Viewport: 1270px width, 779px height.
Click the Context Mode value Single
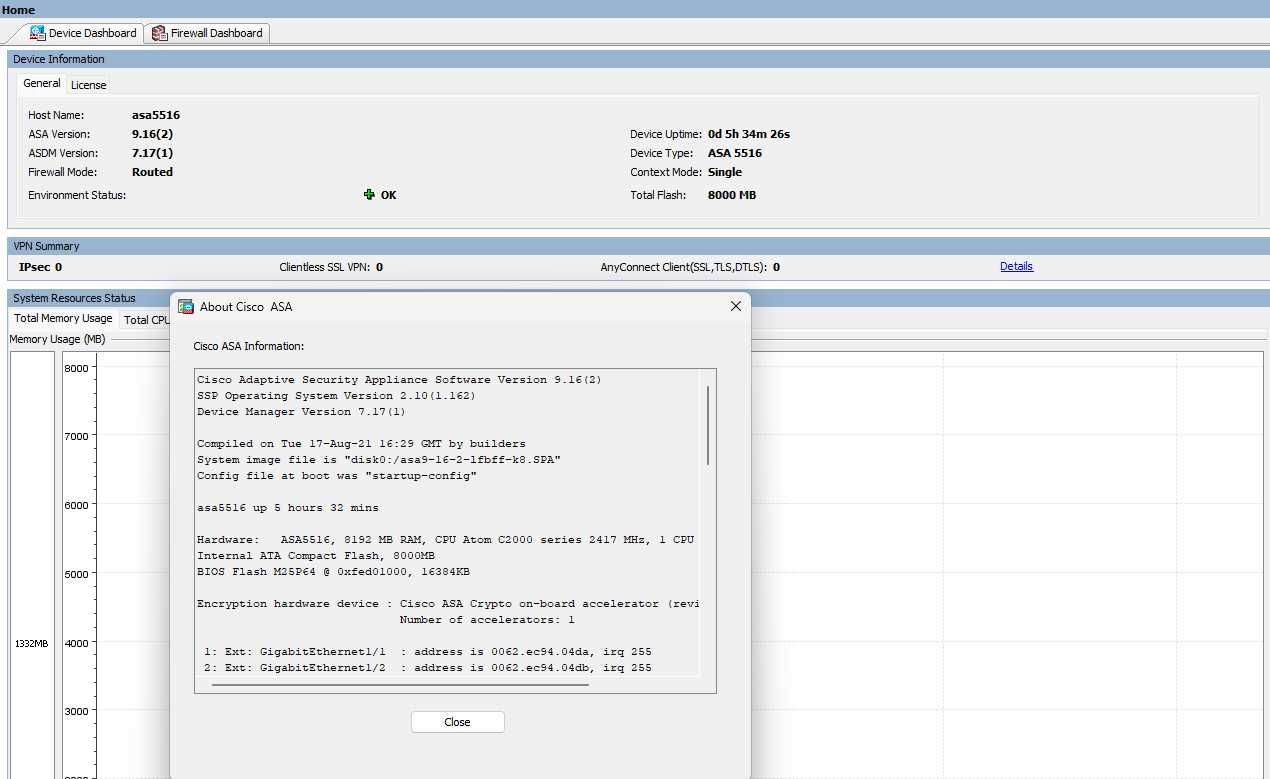click(725, 172)
